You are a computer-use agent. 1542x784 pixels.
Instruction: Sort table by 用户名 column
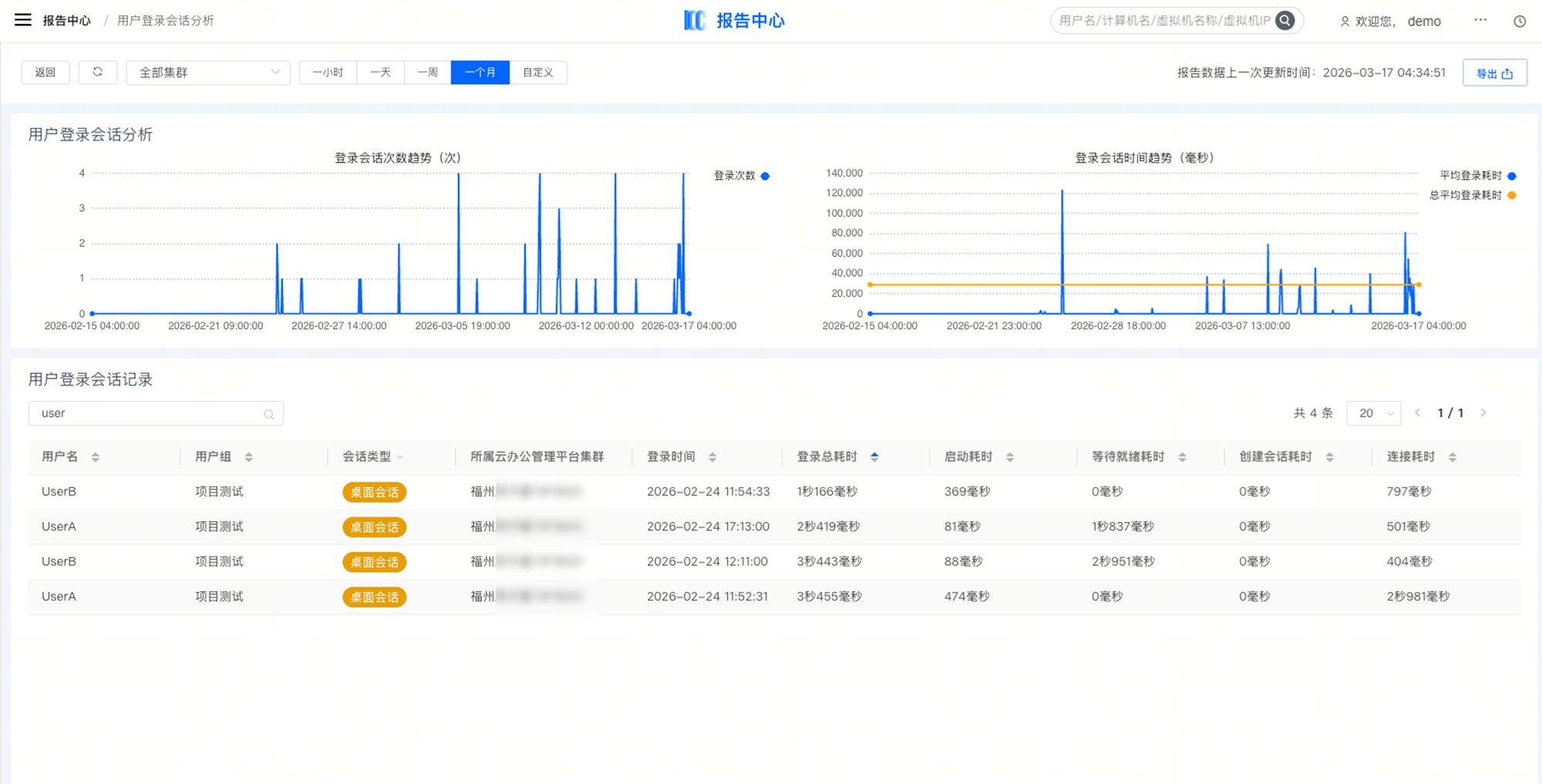click(95, 457)
